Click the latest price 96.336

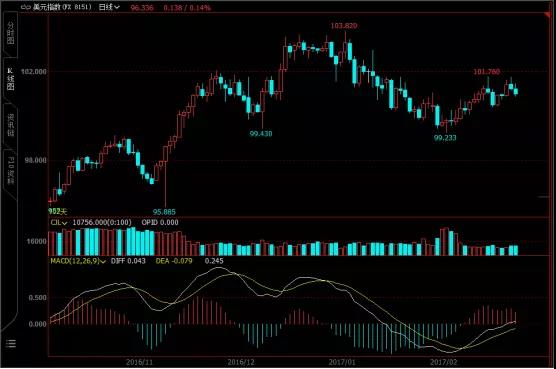coord(142,7)
